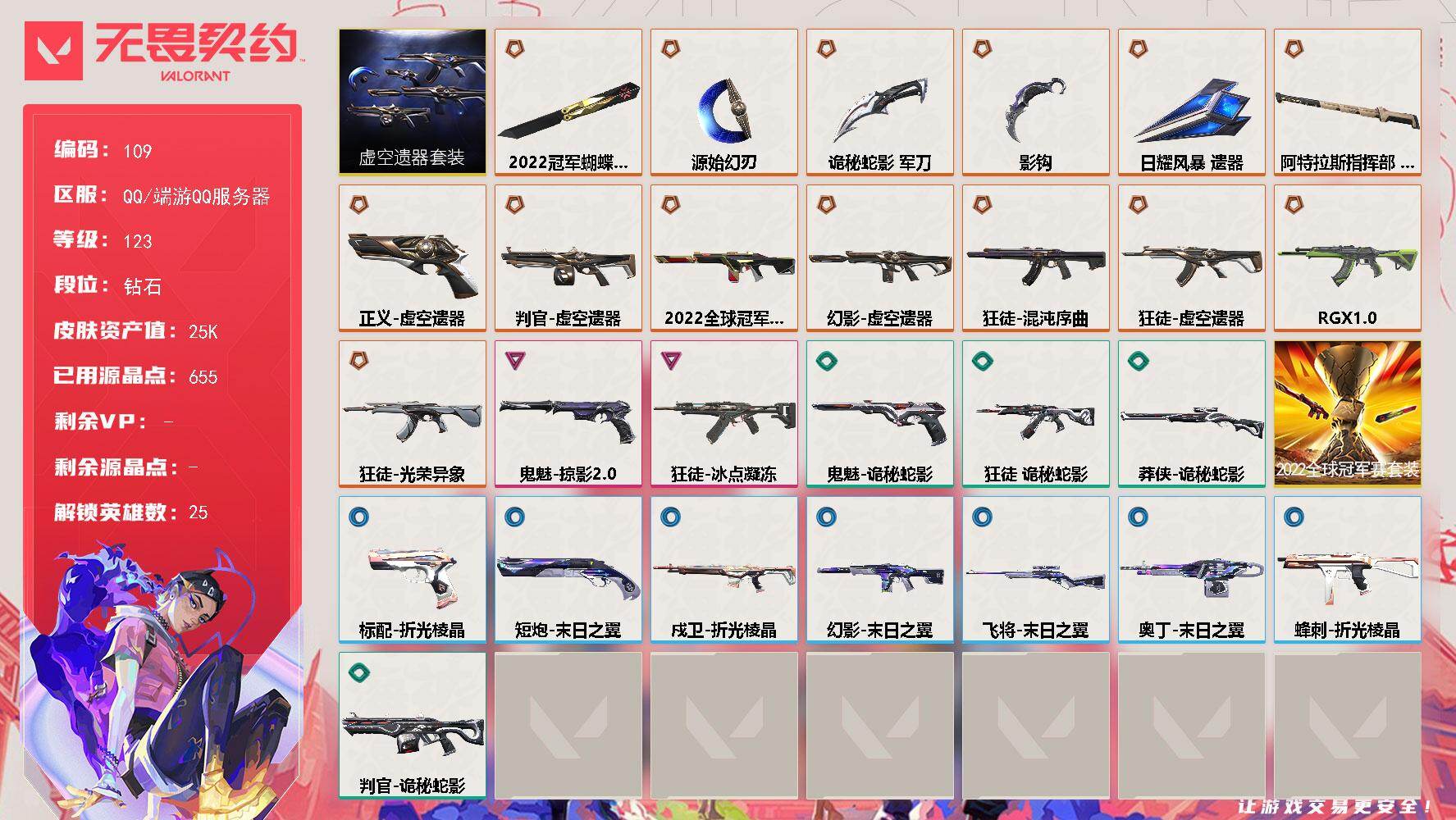
Task: Select the RGX1.0 vandal skin
Action: click(x=1348, y=257)
